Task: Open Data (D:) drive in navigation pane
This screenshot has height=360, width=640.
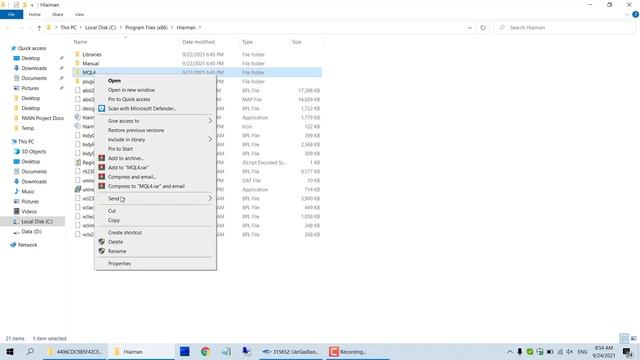Action: [31, 231]
